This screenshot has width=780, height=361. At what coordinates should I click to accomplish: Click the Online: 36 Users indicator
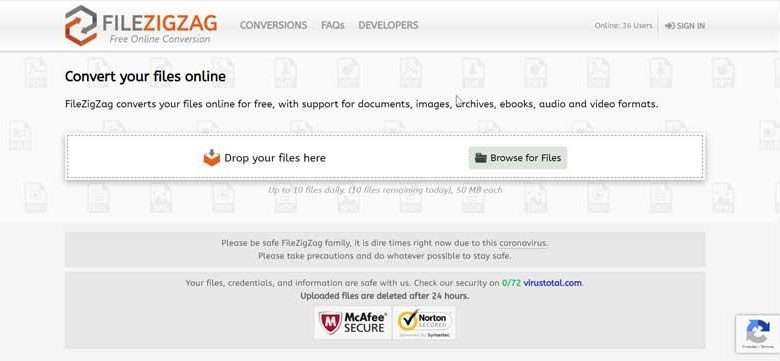[623, 26]
